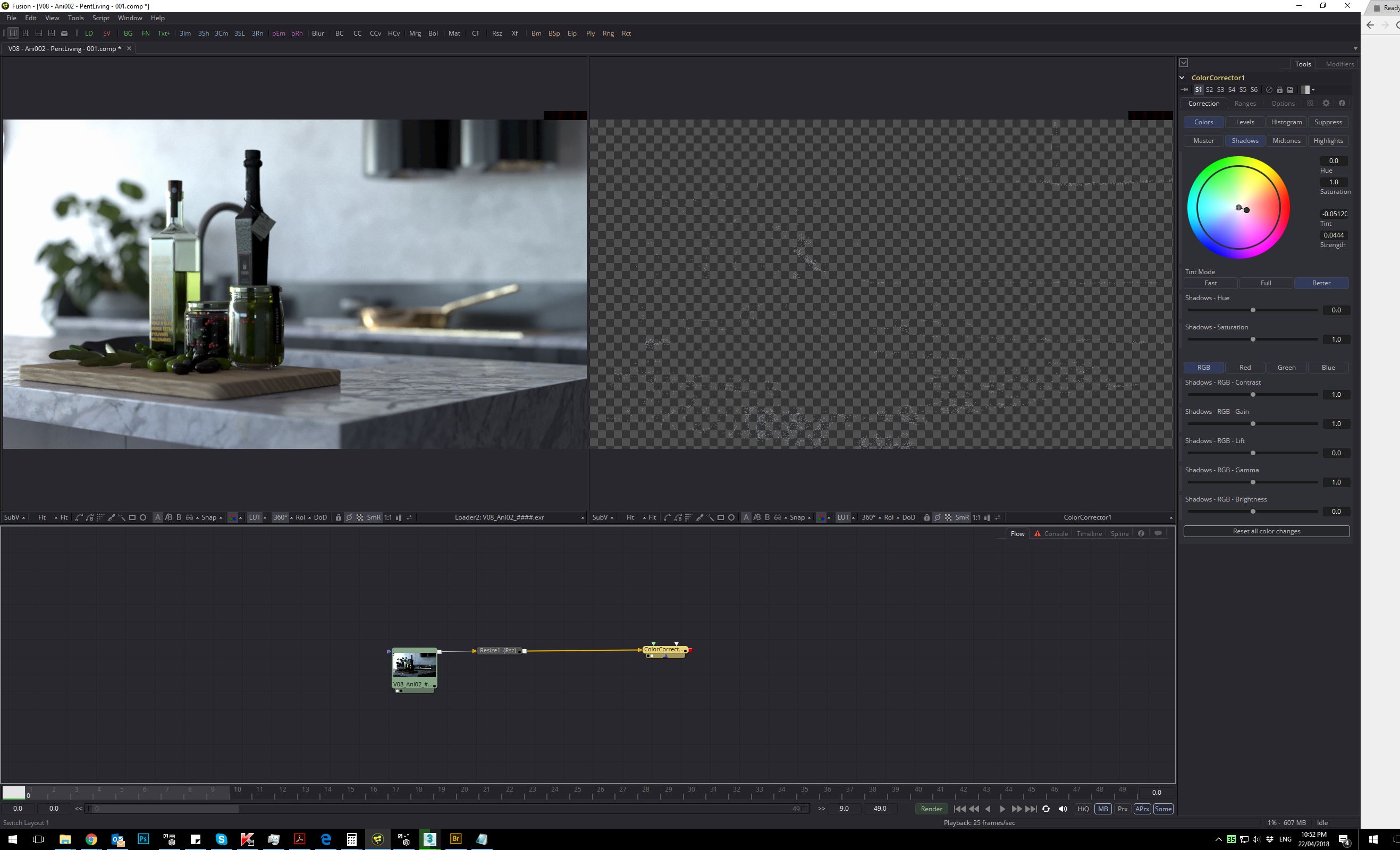Toggle SmR in the left viewer toolbar
Viewport: 1400px width, 850px height.
pos(373,517)
